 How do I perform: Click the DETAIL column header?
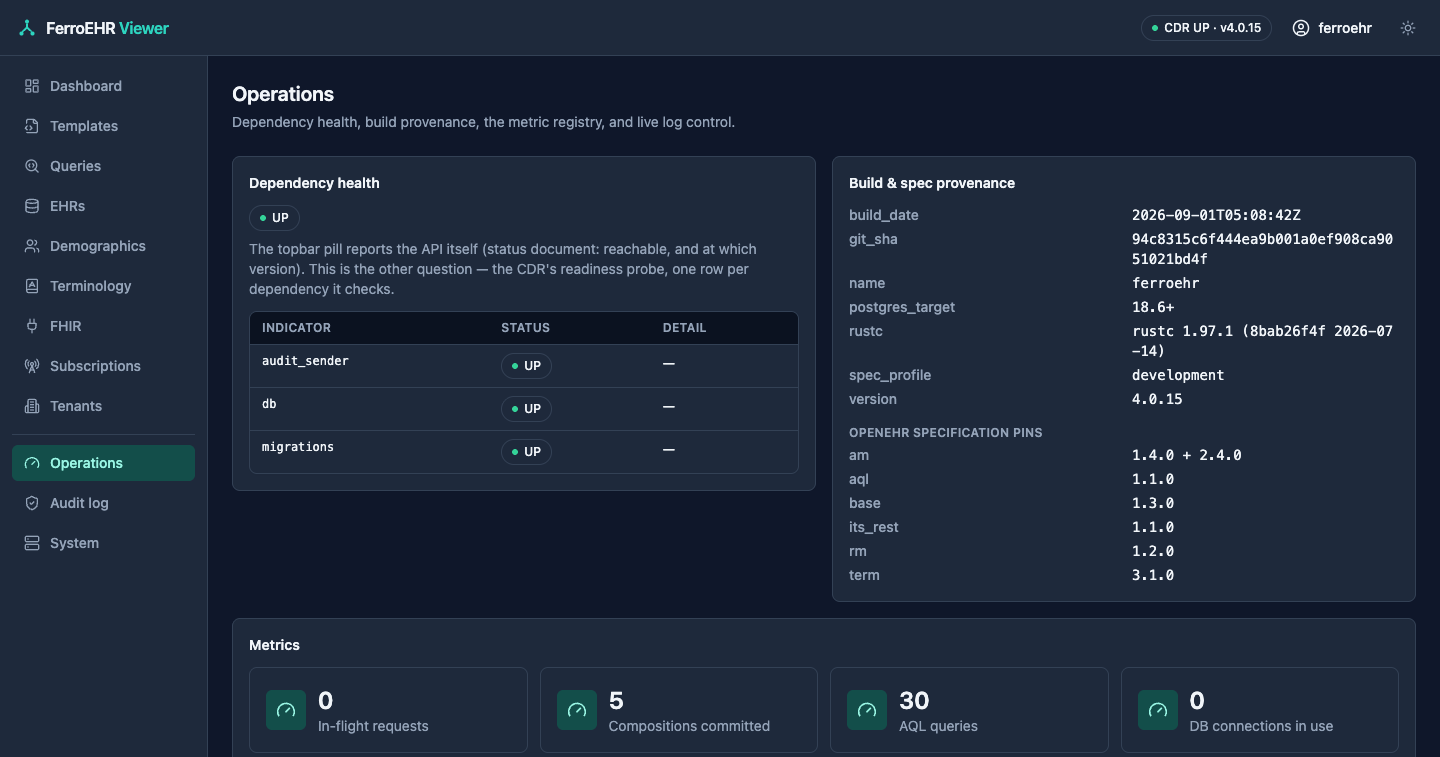(684, 328)
